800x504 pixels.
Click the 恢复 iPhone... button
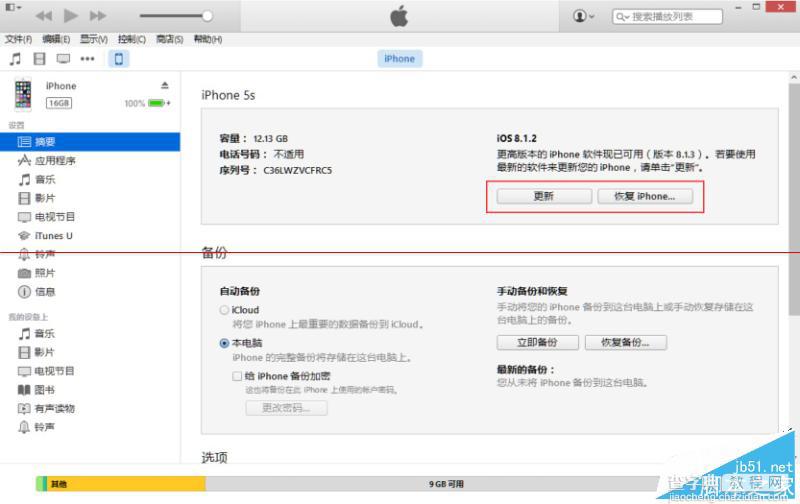645,196
